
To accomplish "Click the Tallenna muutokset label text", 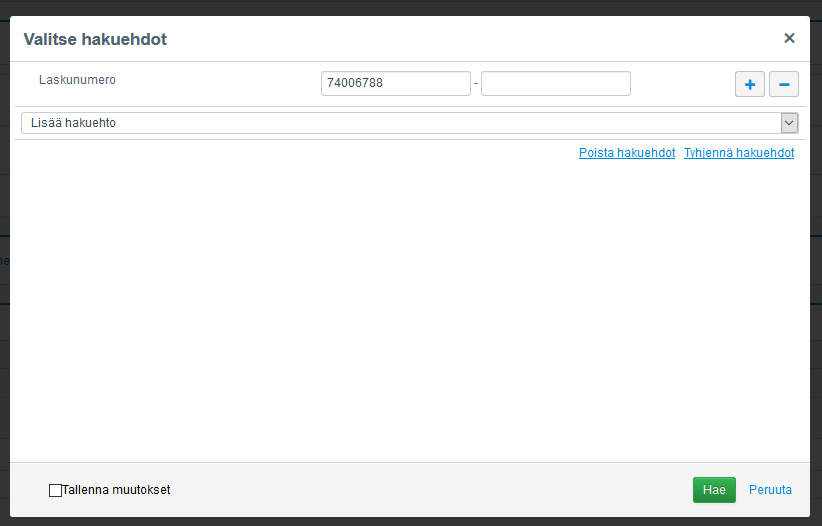I will (116, 490).
